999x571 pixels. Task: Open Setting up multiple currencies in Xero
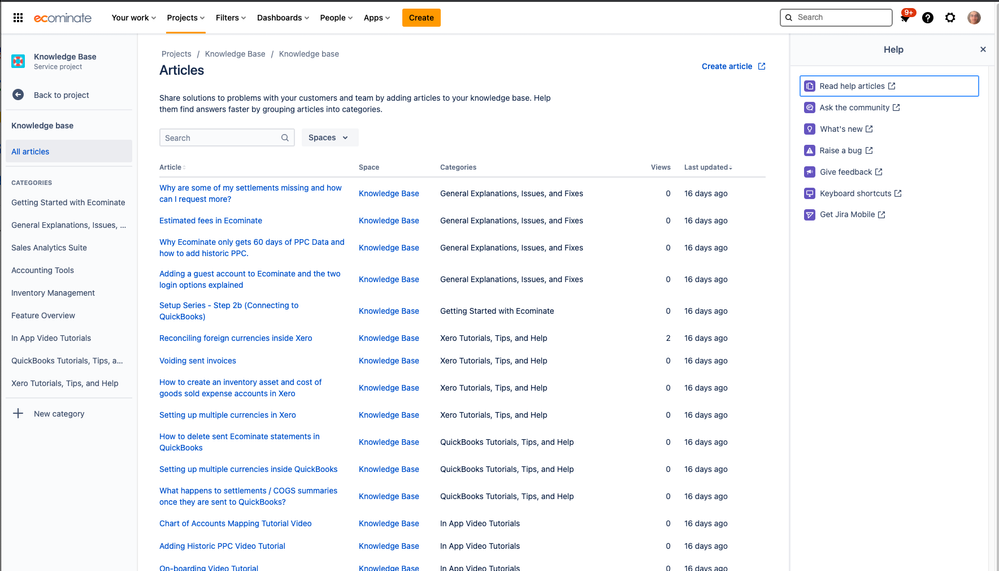[227, 415]
